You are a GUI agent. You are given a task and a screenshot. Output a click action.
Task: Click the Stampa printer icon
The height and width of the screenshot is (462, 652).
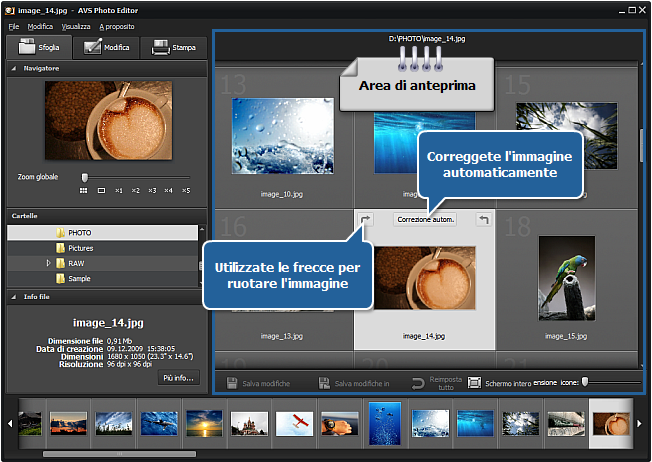(x=161, y=47)
